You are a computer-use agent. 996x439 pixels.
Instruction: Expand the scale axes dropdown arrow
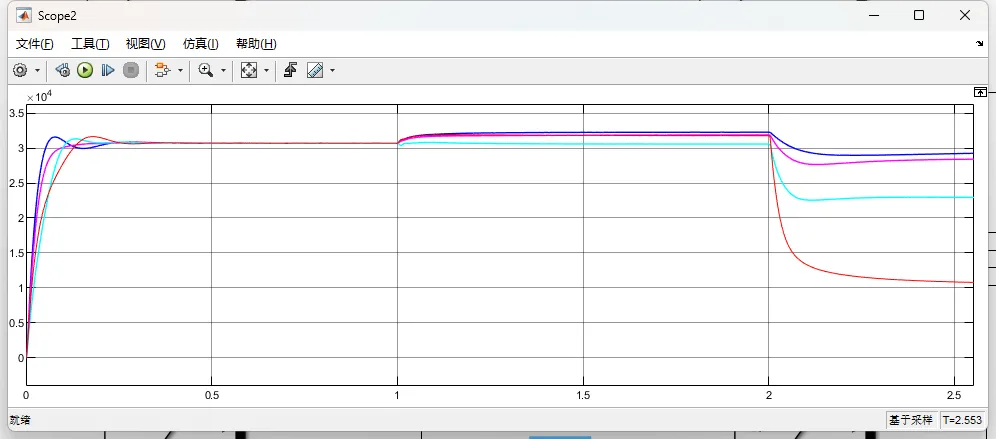coord(266,70)
